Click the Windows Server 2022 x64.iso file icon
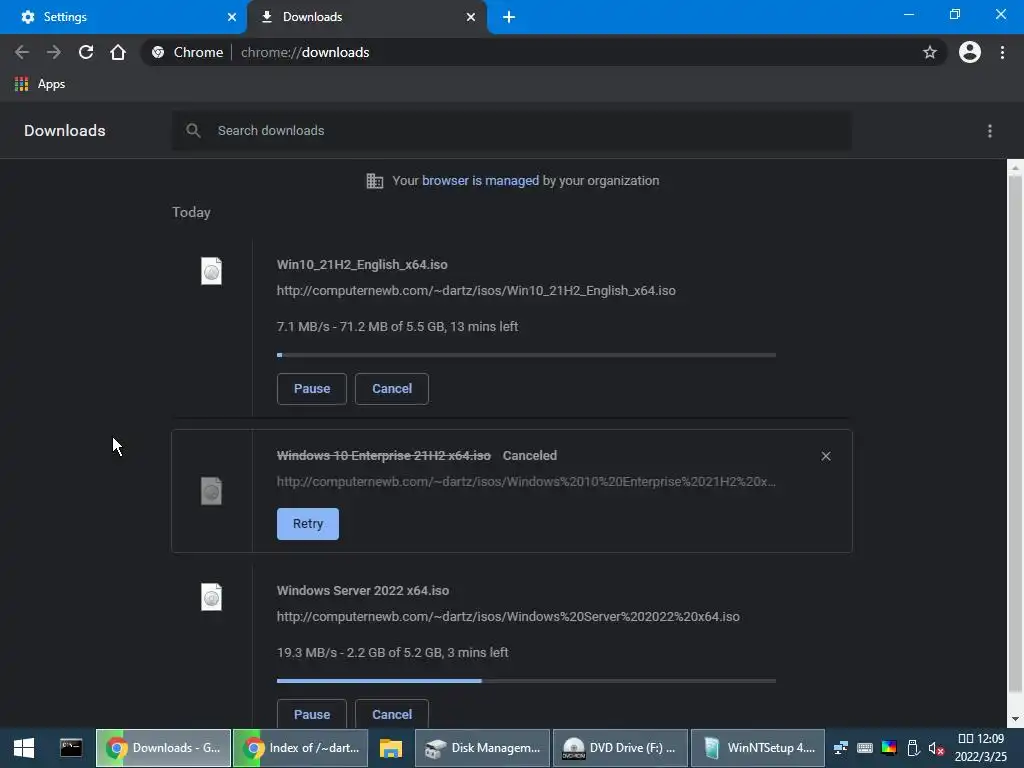This screenshot has height=768, width=1024. pos(211,597)
